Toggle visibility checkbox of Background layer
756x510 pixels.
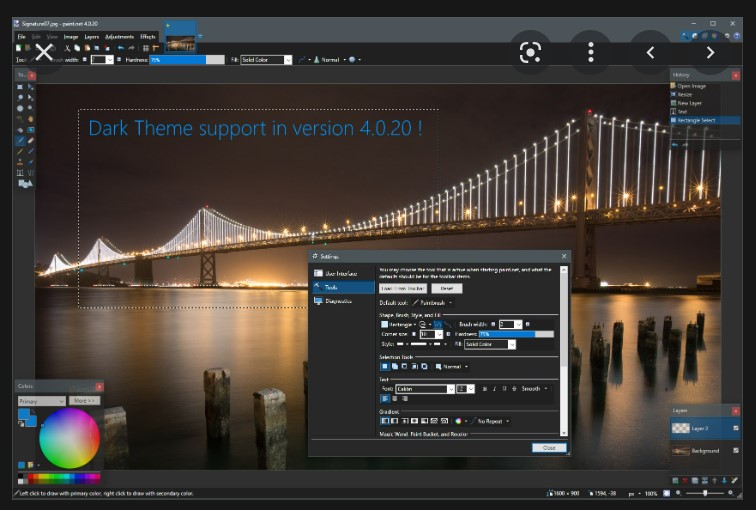[736, 451]
